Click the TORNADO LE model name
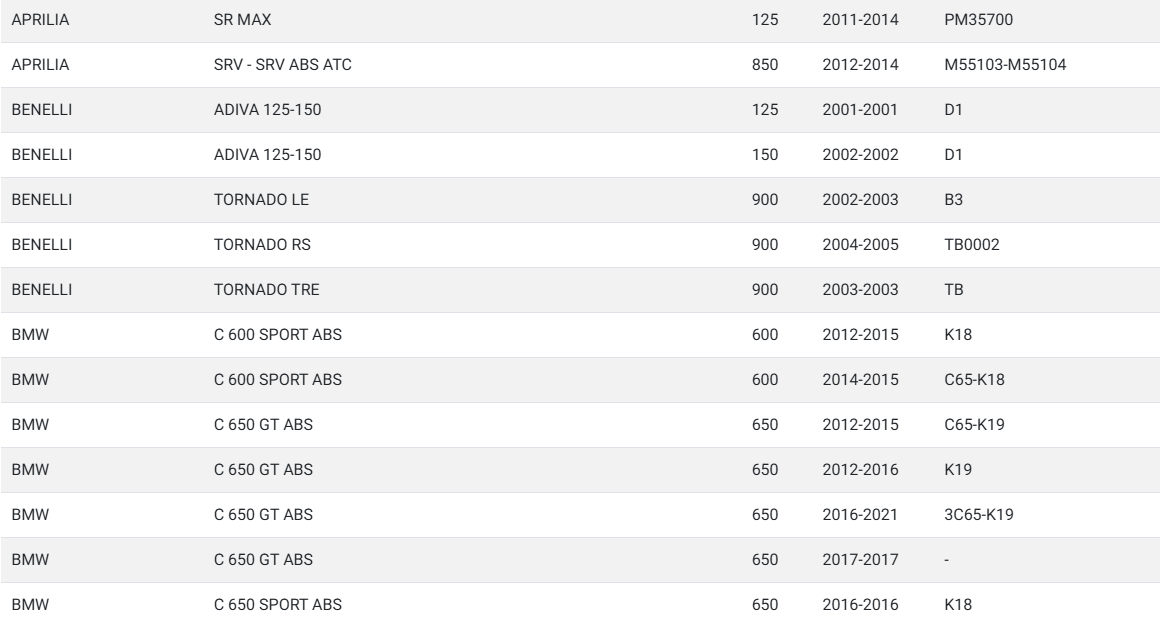1160x623 pixels. [x=261, y=200]
